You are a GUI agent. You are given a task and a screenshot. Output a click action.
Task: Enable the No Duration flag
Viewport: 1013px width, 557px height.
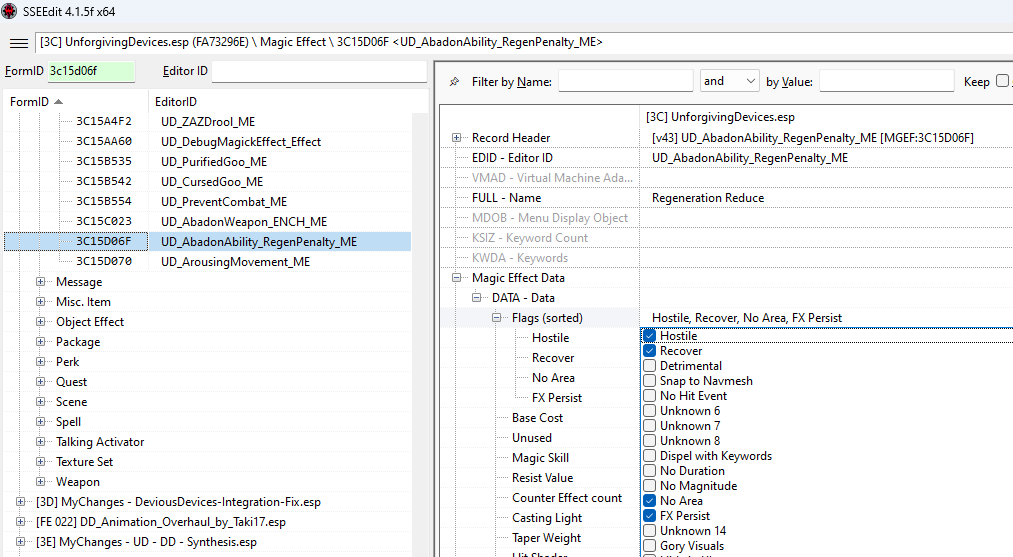click(649, 470)
